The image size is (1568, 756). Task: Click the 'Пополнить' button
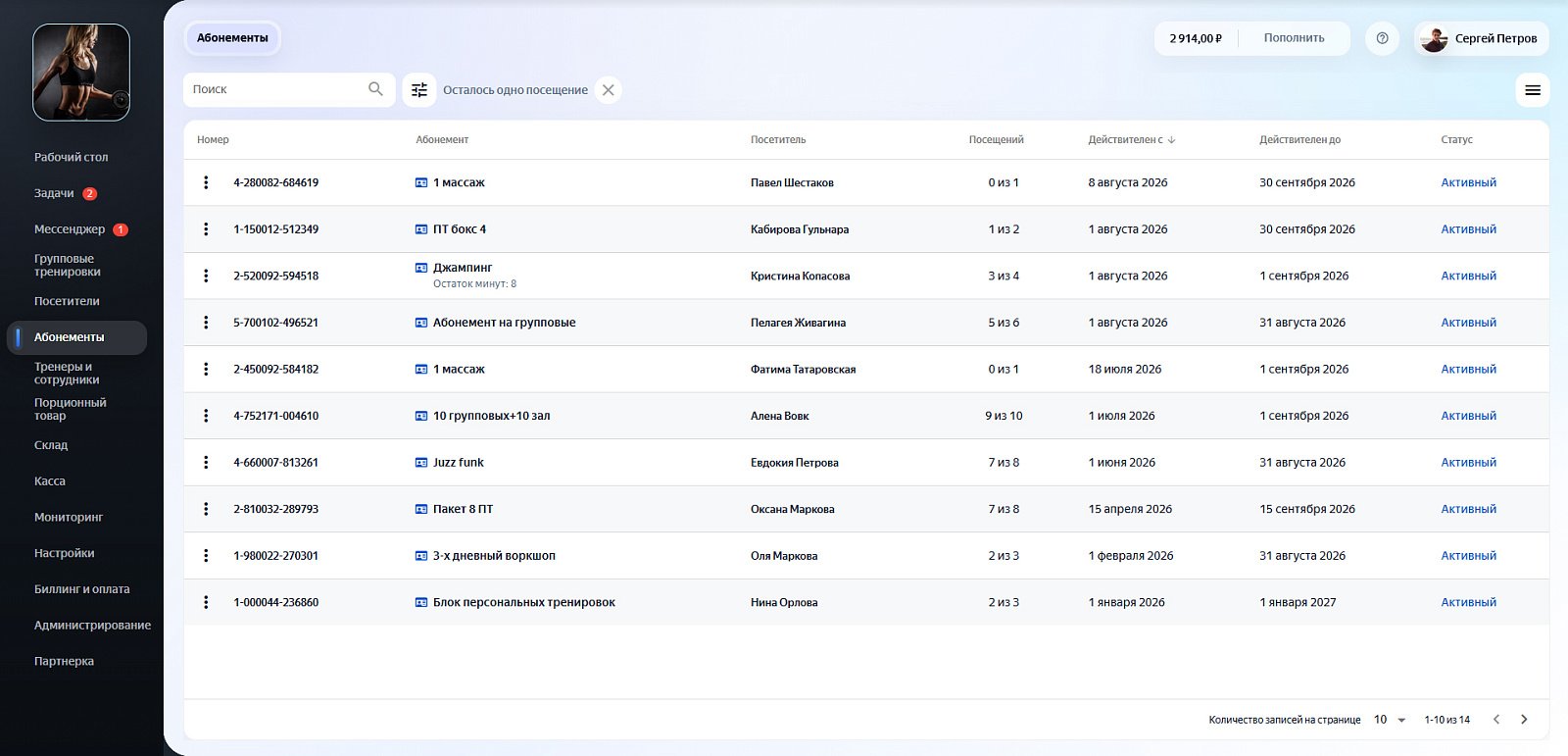(1294, 38)
